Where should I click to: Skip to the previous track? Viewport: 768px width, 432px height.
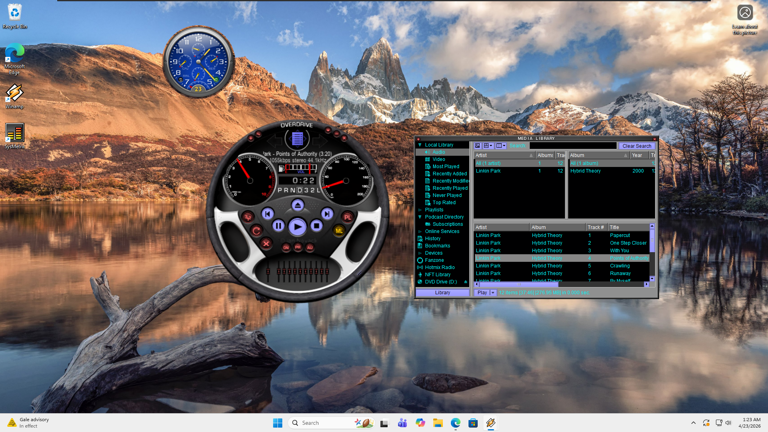click(268, 214)
